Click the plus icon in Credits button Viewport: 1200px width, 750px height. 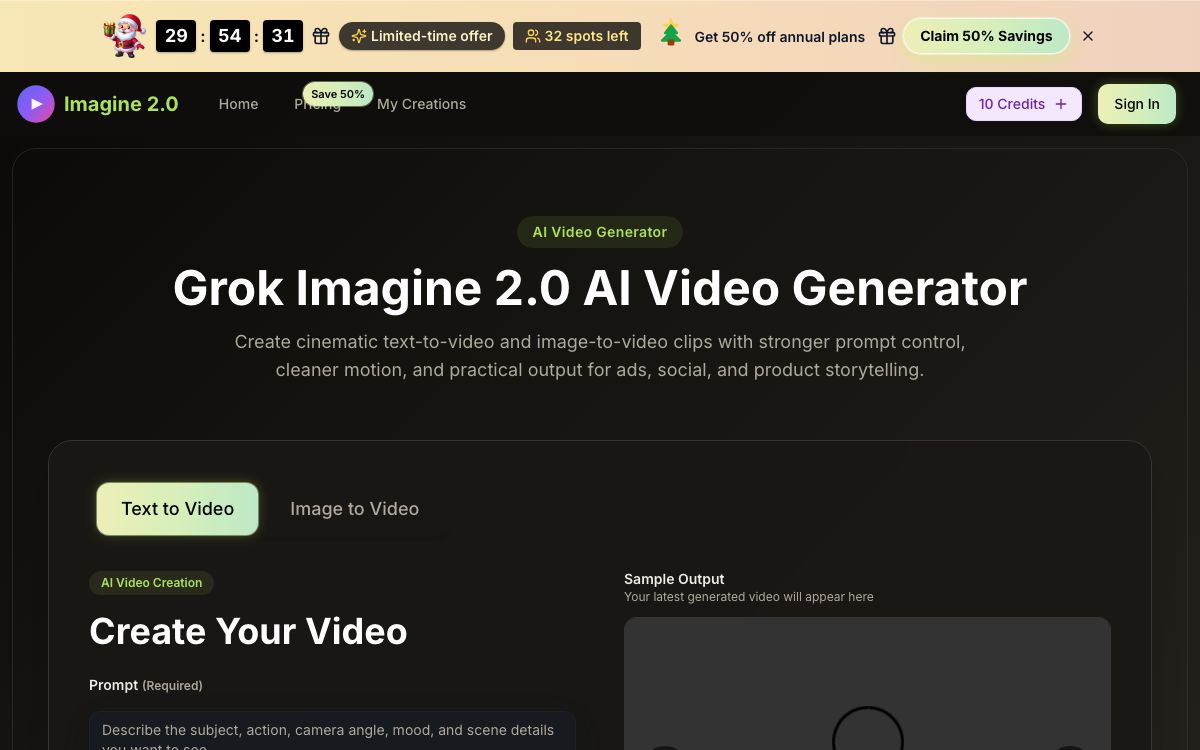(1061, 104)
